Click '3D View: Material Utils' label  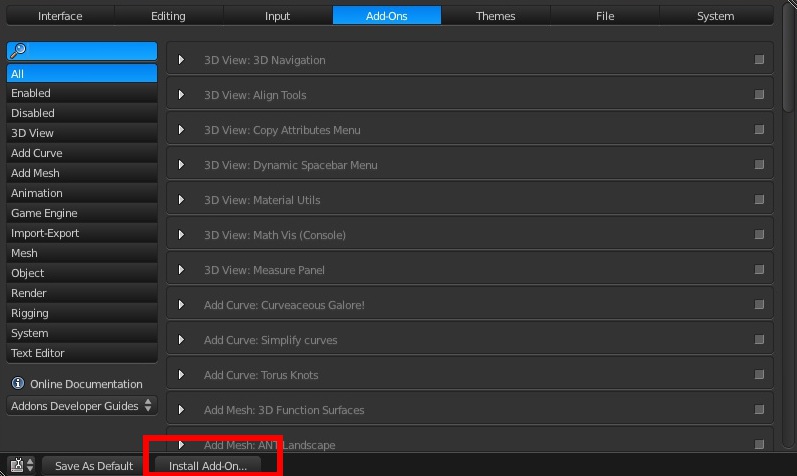(262, 200)
